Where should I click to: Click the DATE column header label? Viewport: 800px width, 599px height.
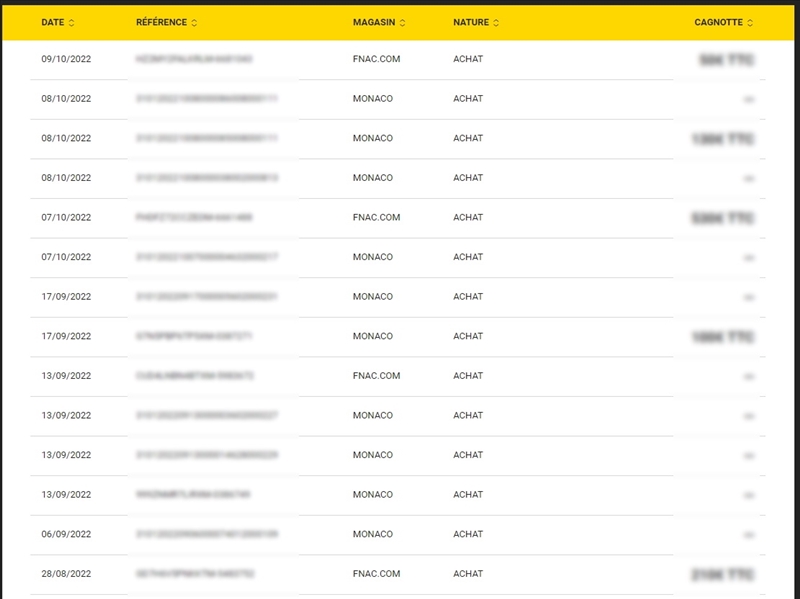click(x=52, y=22)
